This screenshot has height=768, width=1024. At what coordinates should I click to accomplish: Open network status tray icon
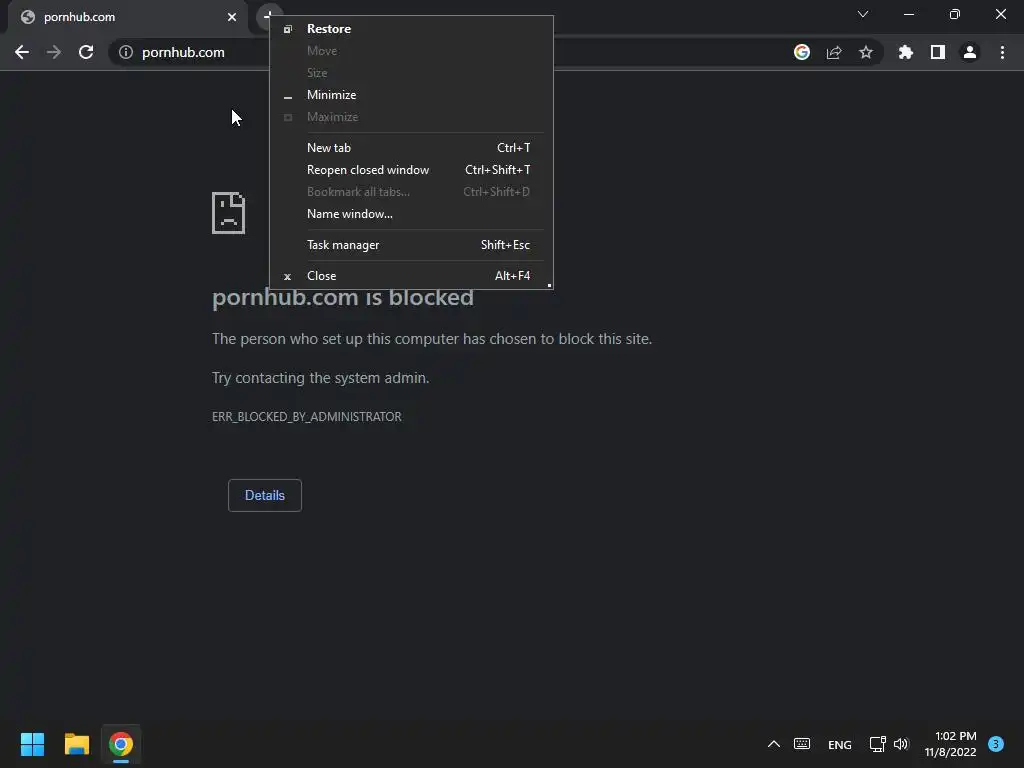point(877,744)
